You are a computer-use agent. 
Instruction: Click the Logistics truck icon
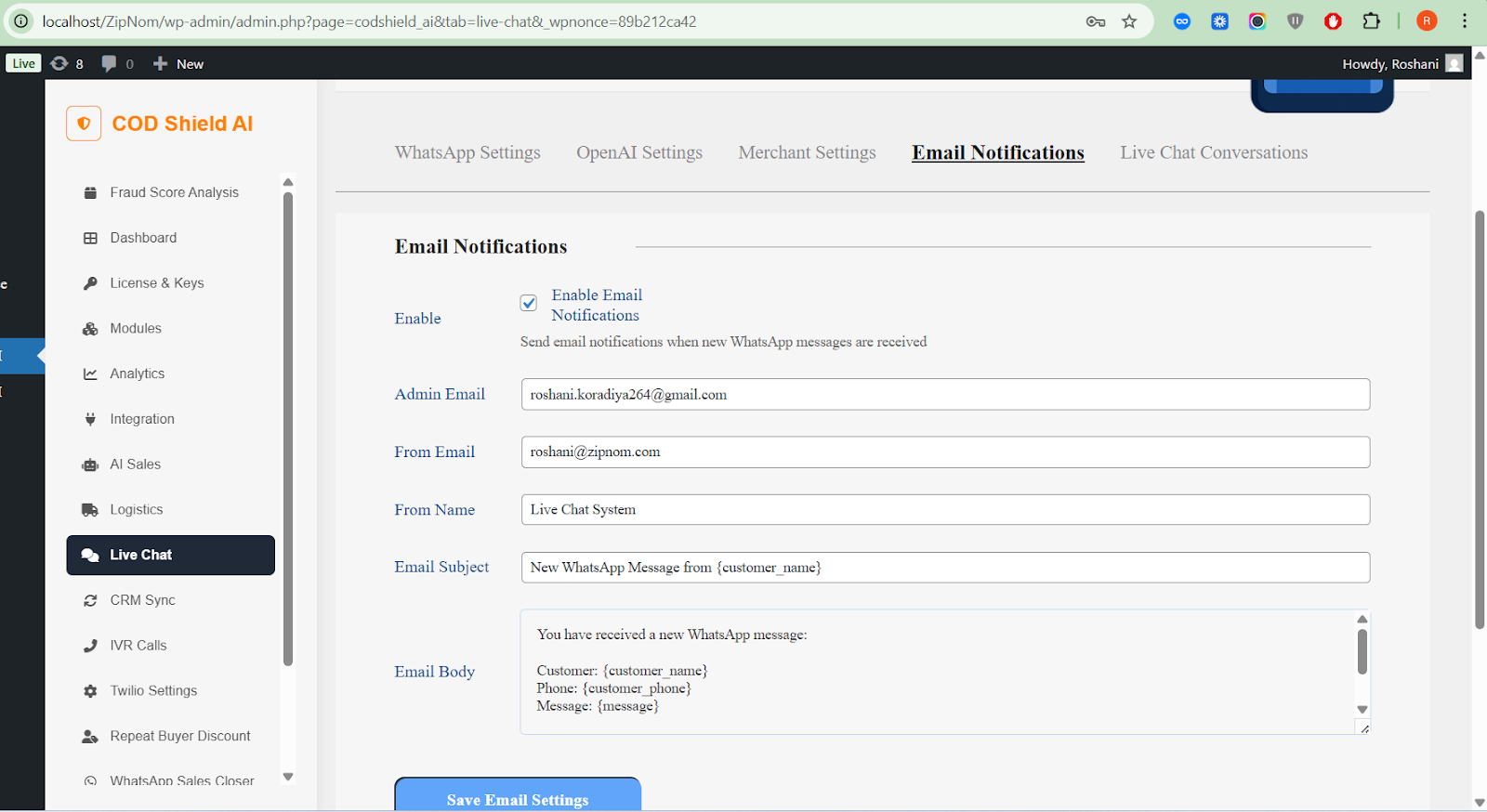90,510
